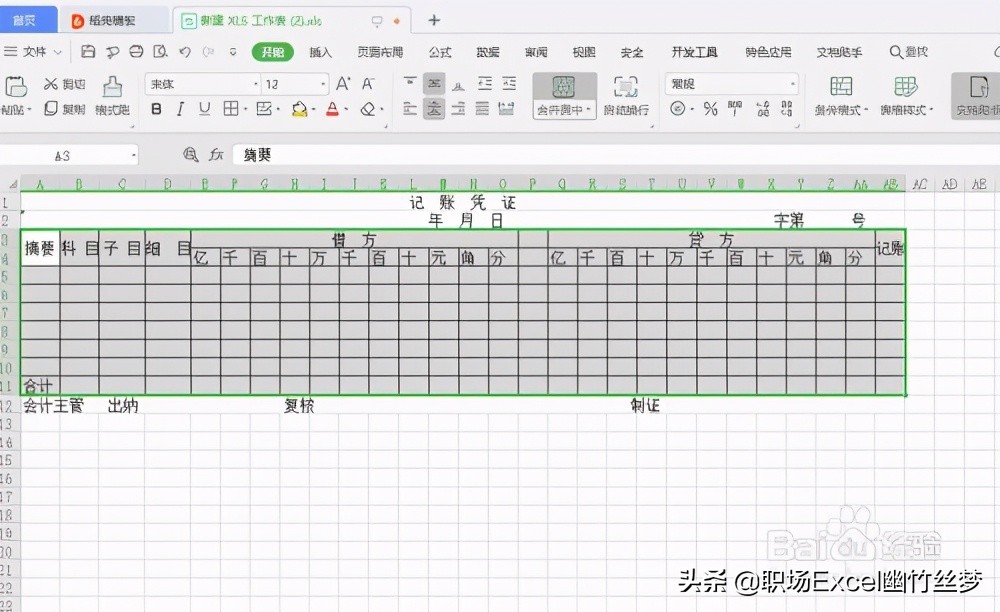Switch to the 插入 ribbon tab

[320, 51]
